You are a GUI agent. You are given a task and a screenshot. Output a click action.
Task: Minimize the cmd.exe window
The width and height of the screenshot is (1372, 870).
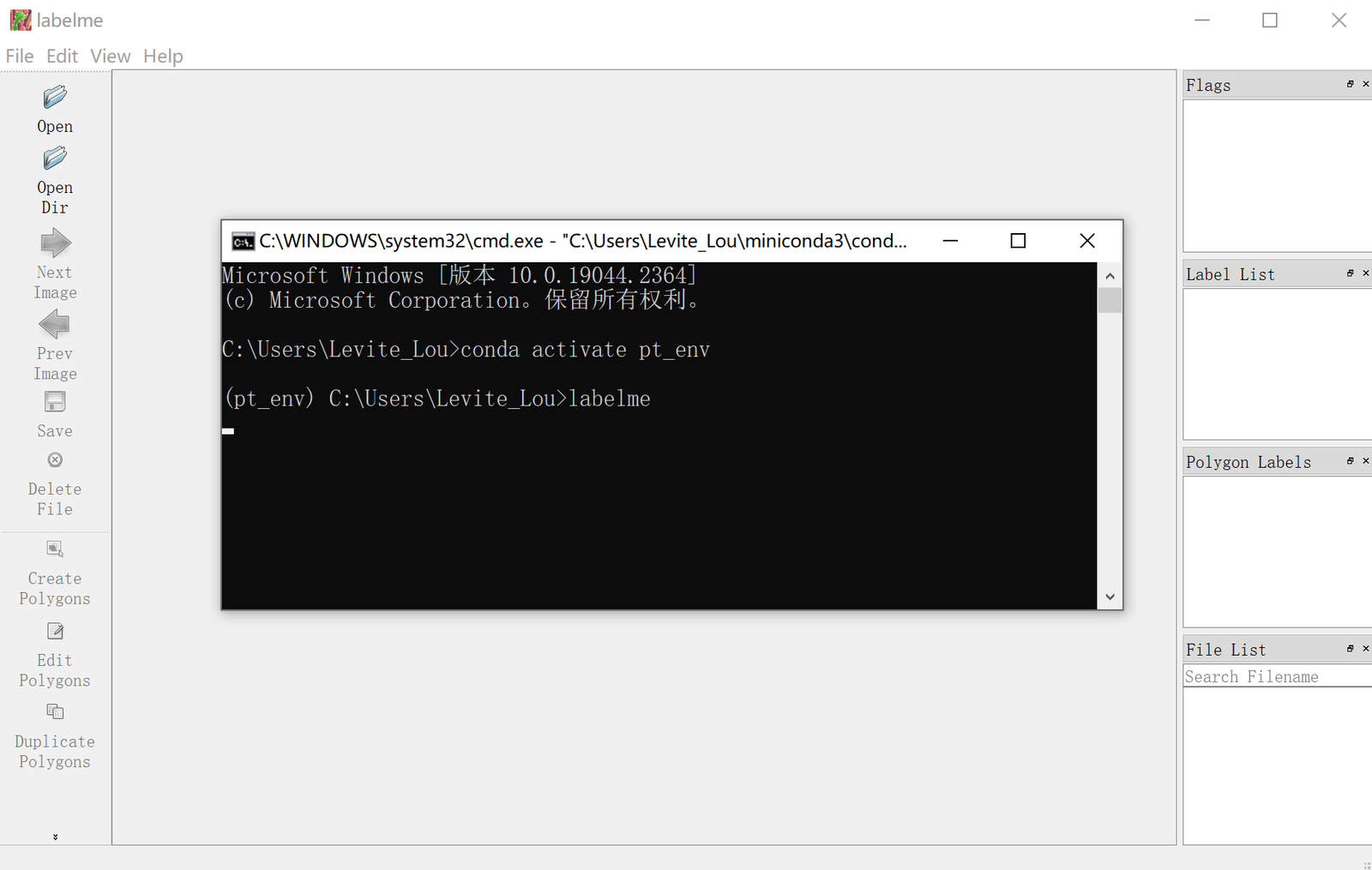click(950, 241)
